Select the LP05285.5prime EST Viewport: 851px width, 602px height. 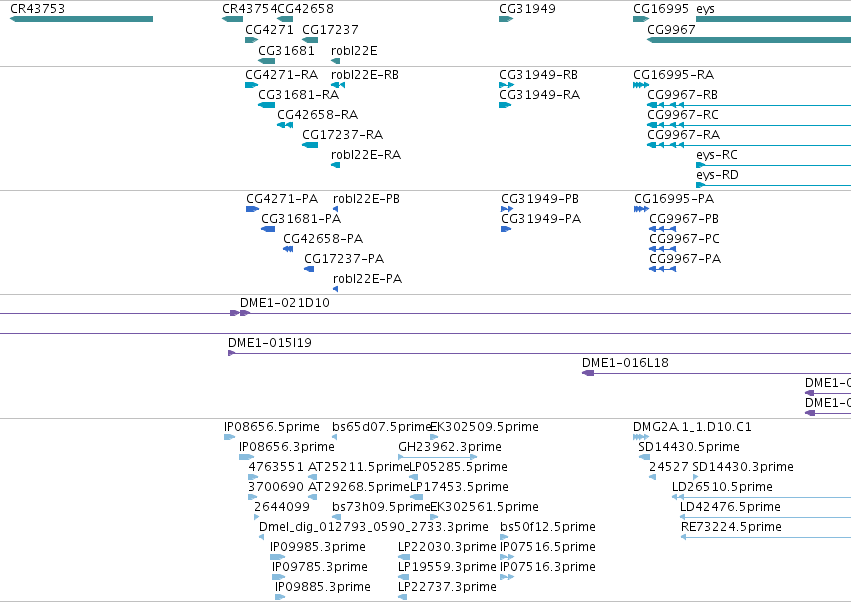pos(414,477)
